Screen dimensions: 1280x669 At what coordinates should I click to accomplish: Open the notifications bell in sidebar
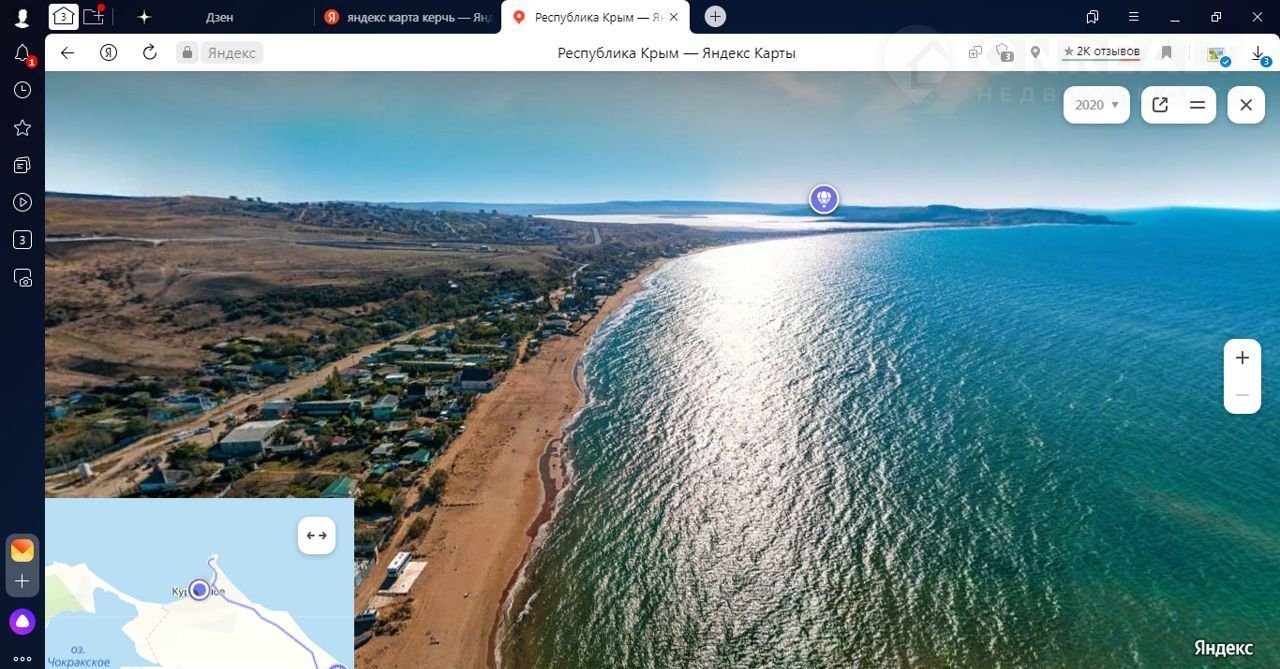click(22, 54)
